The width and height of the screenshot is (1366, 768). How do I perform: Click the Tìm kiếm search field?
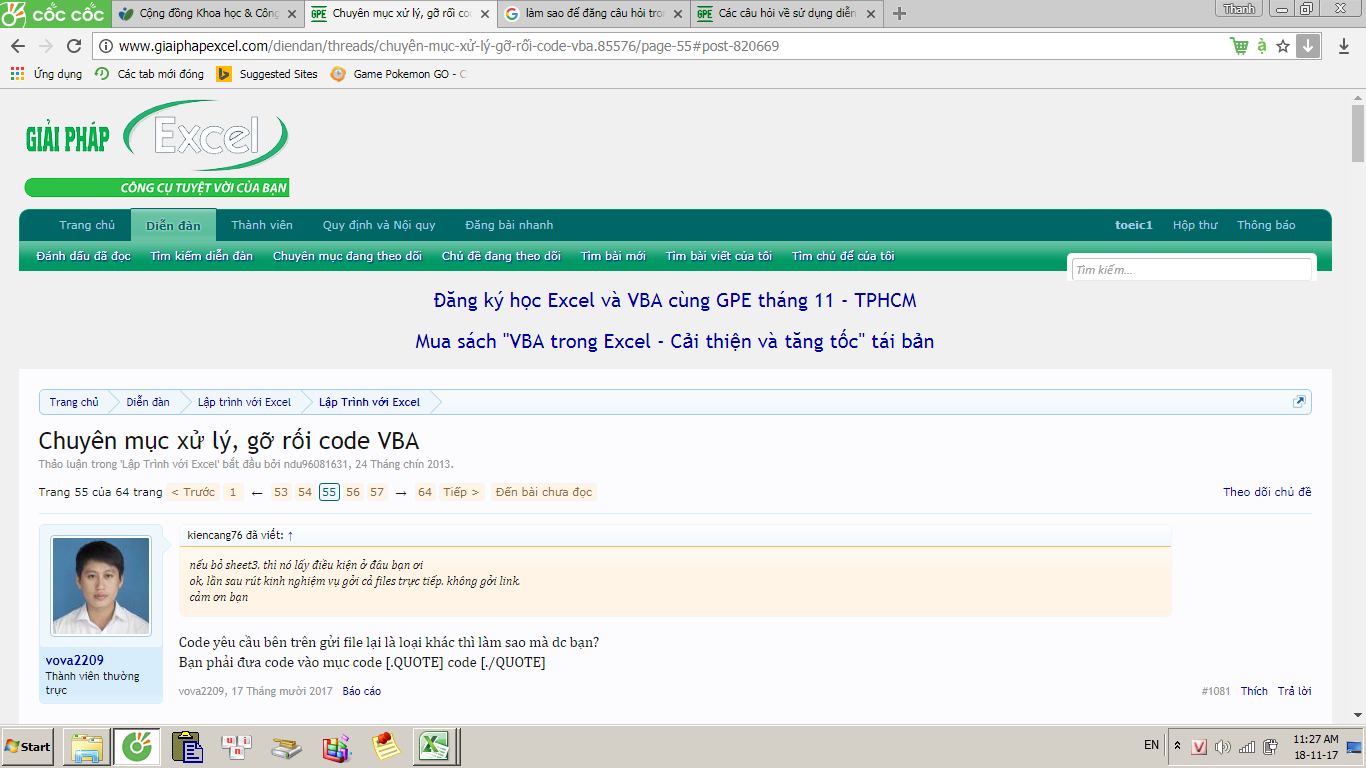tap(1190, 270)
